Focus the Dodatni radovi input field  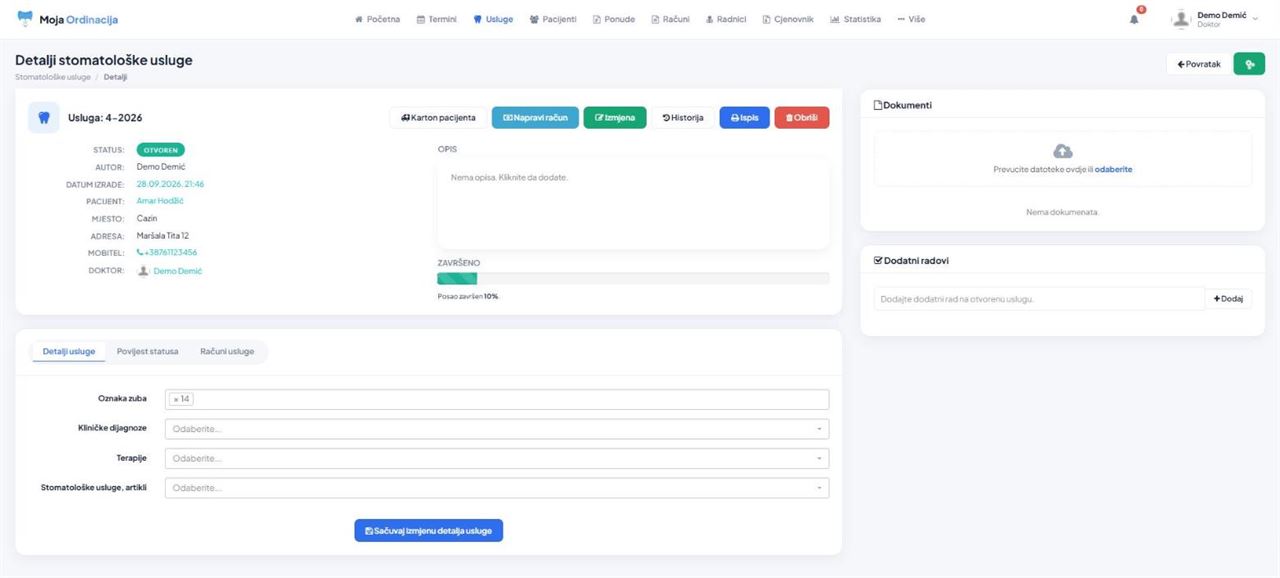pos(1039,299)
